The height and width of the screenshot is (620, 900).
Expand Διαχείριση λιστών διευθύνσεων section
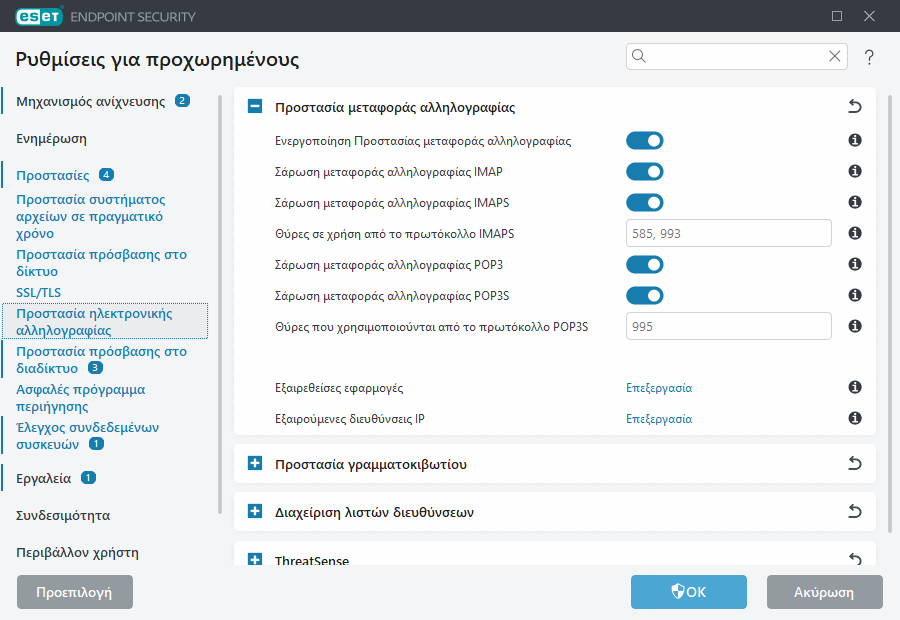(255, 511)
